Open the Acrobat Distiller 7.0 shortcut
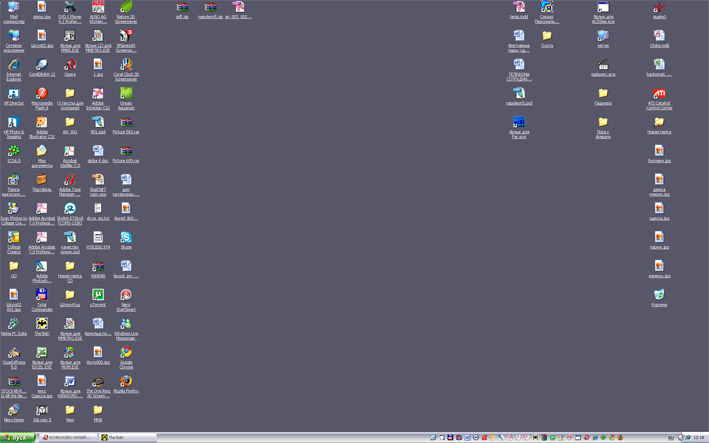Screen dimensions: 709x443 click(x=70, y=151)
